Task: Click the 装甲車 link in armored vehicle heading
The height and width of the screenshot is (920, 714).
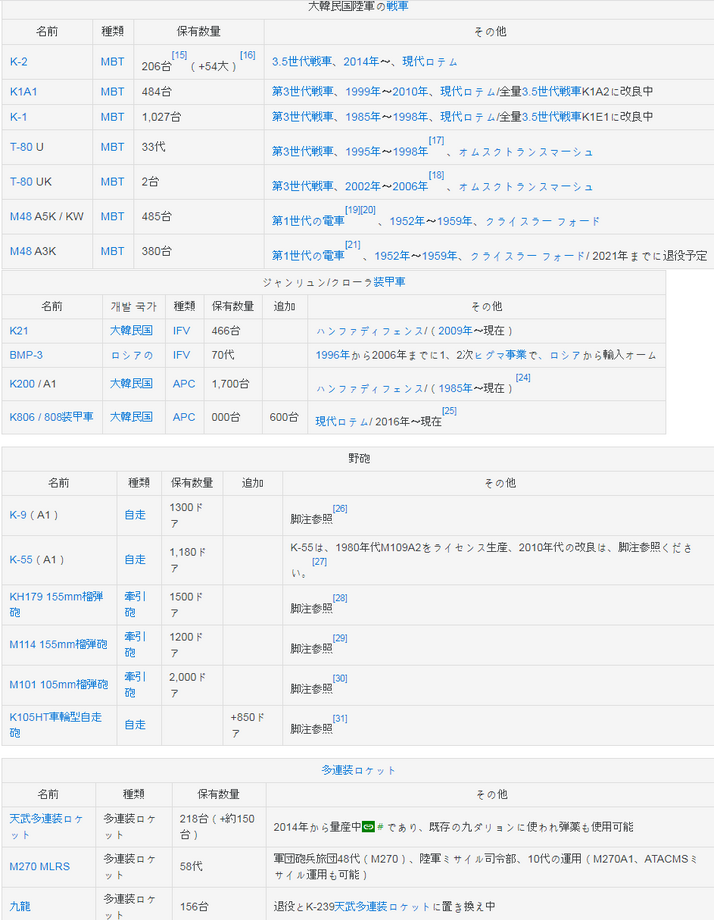Action: 389,282
